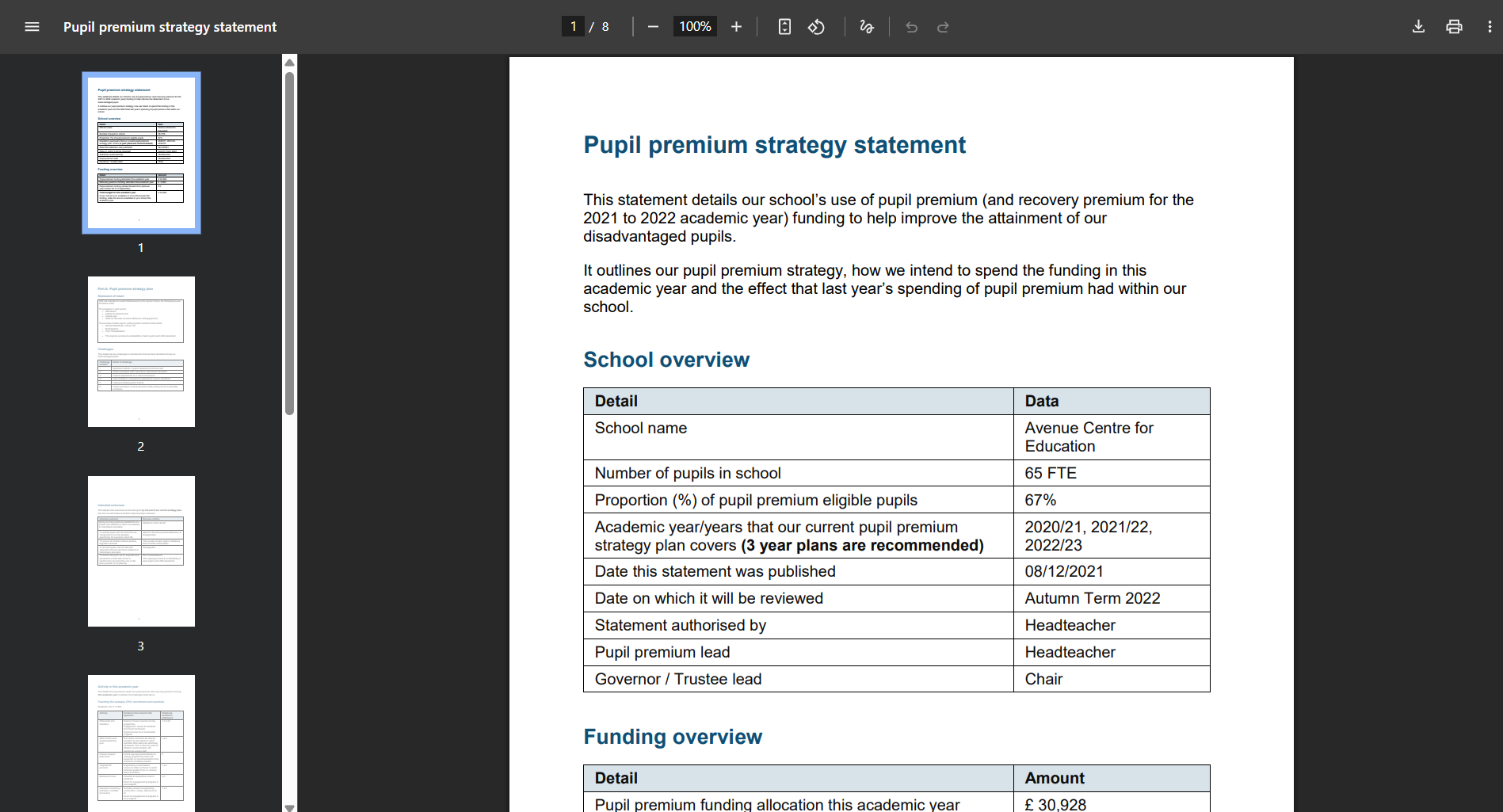Select the draw annotation tool

pyautogui.click(x=866, y=27)
